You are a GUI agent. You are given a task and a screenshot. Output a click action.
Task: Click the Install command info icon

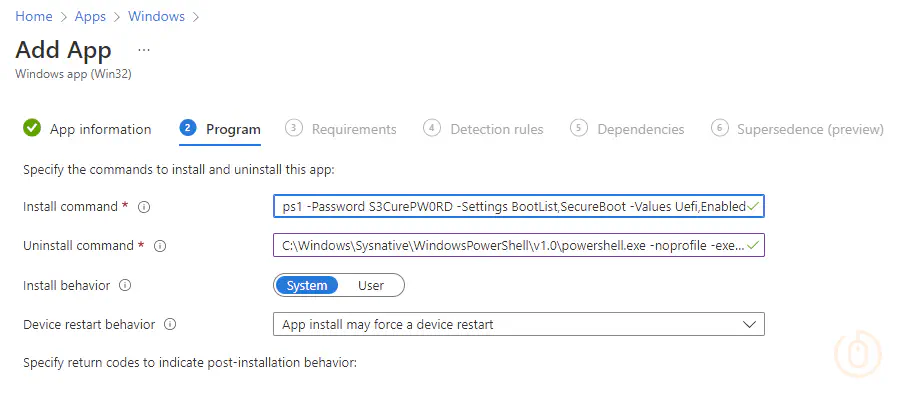pos(144,207)
